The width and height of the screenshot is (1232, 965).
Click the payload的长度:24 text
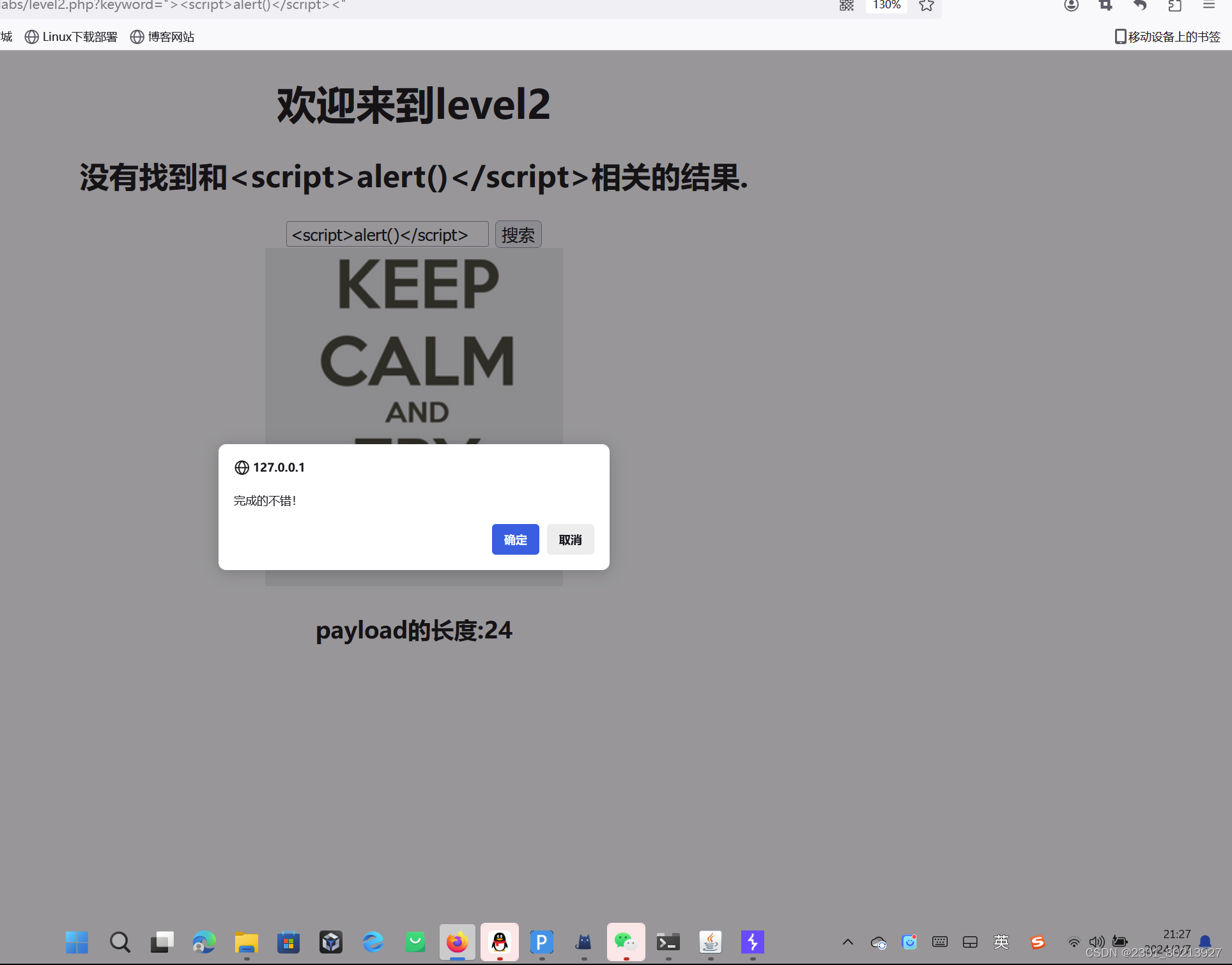coord(413,631)
